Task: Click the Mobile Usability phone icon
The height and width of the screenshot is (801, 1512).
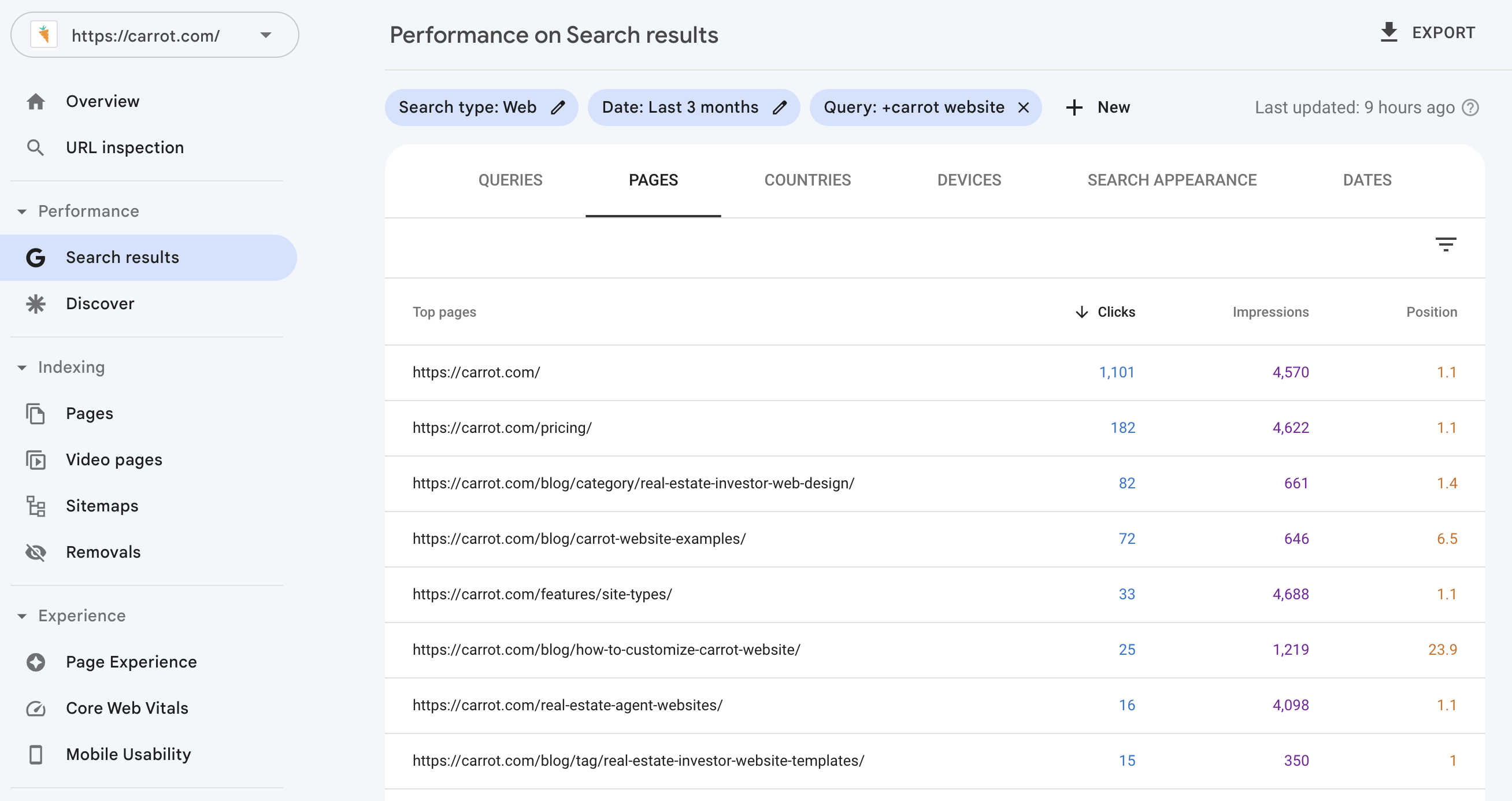Action: point(36,755)
